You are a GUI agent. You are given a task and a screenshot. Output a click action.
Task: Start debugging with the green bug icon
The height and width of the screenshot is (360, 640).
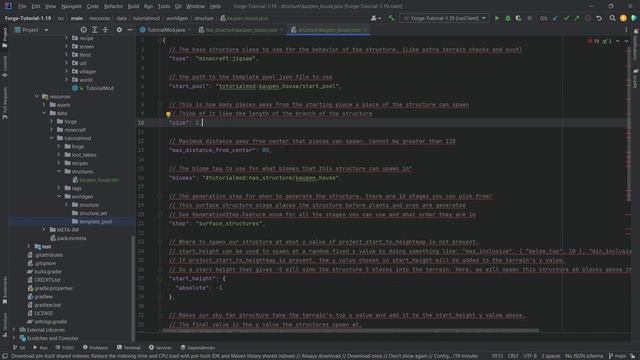(x=508, y=18)
